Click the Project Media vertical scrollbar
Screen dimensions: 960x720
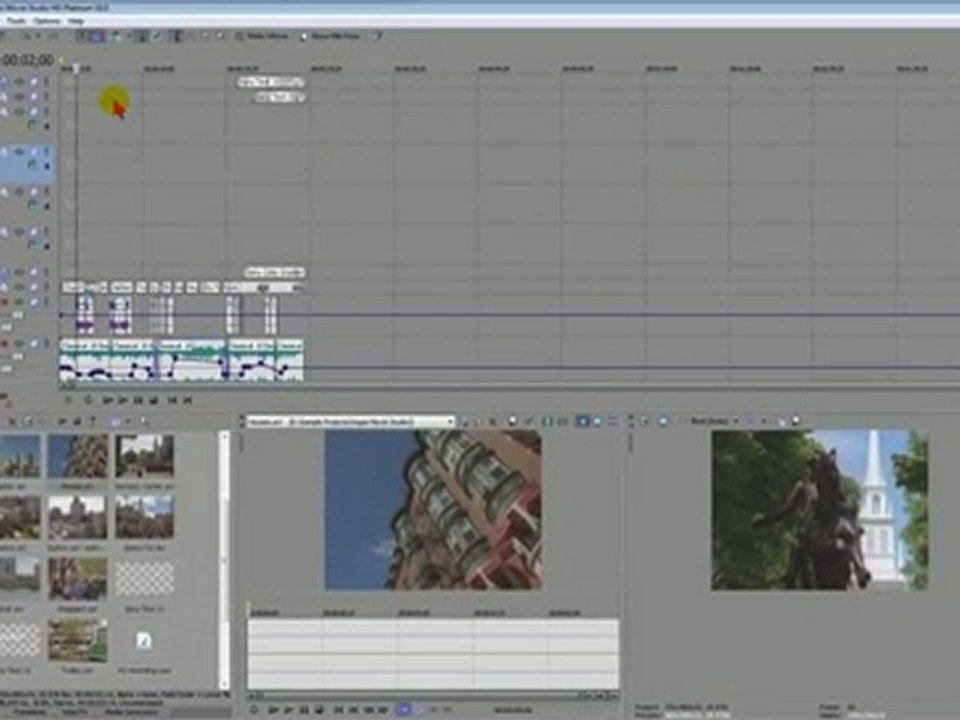(x=225, y=560)
